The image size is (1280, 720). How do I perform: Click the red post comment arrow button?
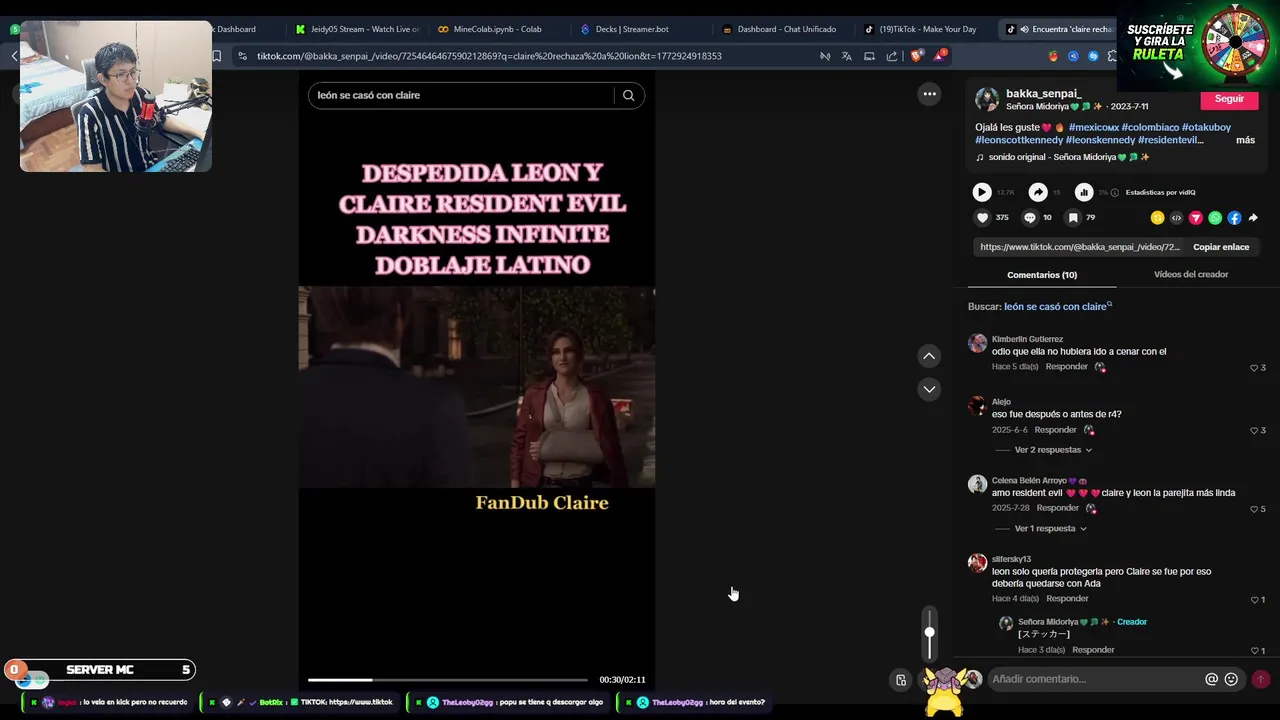coord(1260,679)
